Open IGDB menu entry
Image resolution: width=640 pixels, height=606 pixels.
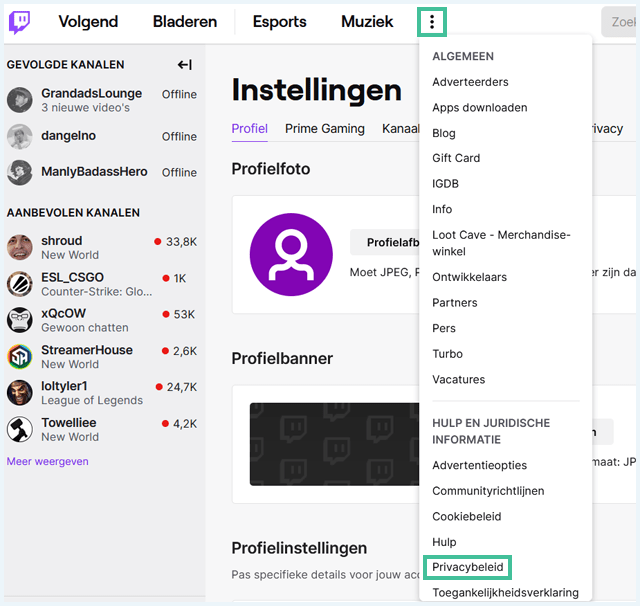(x=445, y=184)
